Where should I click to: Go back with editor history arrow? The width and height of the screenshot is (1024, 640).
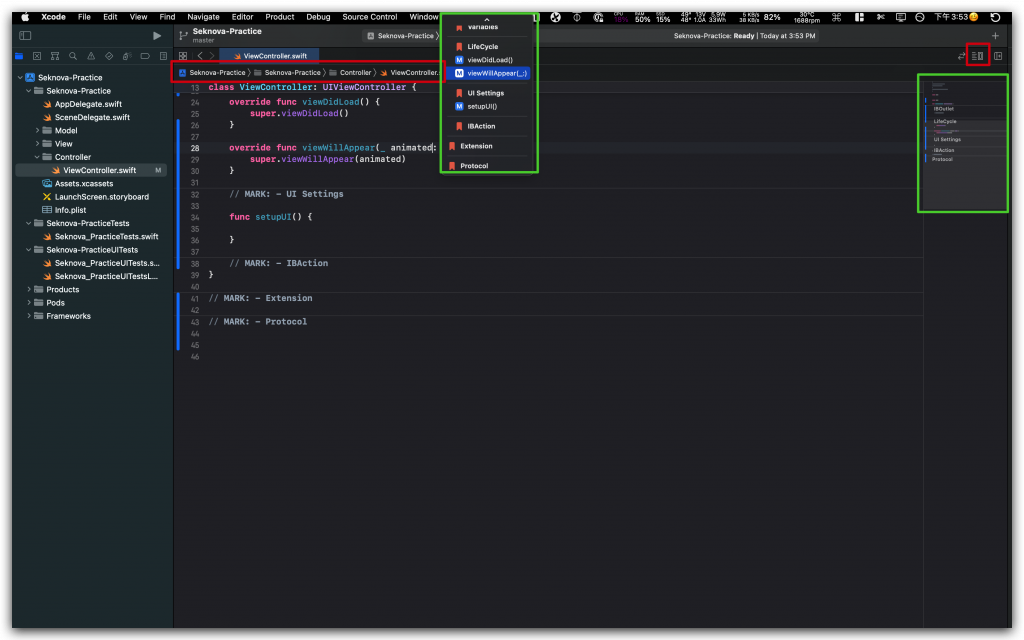[200, 56]
